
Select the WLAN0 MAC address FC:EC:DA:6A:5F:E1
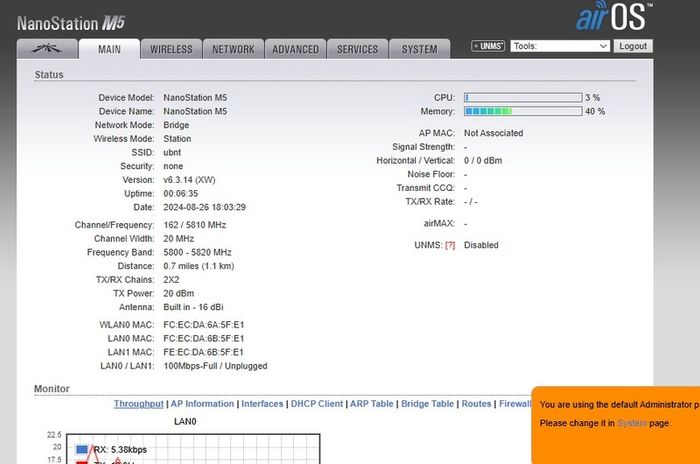coord(204,325)
